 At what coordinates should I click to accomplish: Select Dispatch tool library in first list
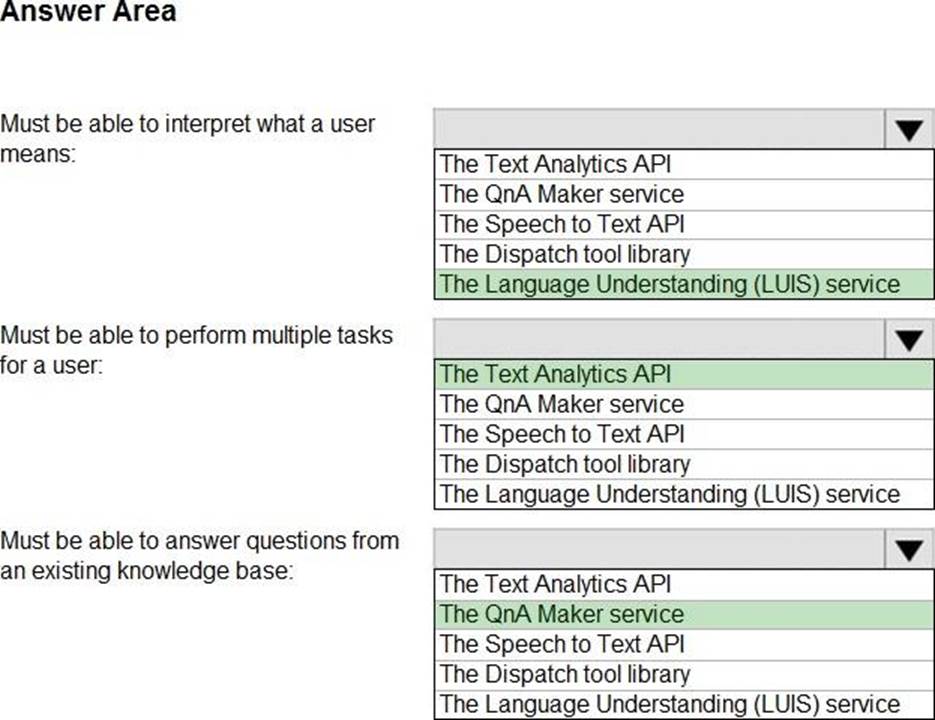click(684, 254)
